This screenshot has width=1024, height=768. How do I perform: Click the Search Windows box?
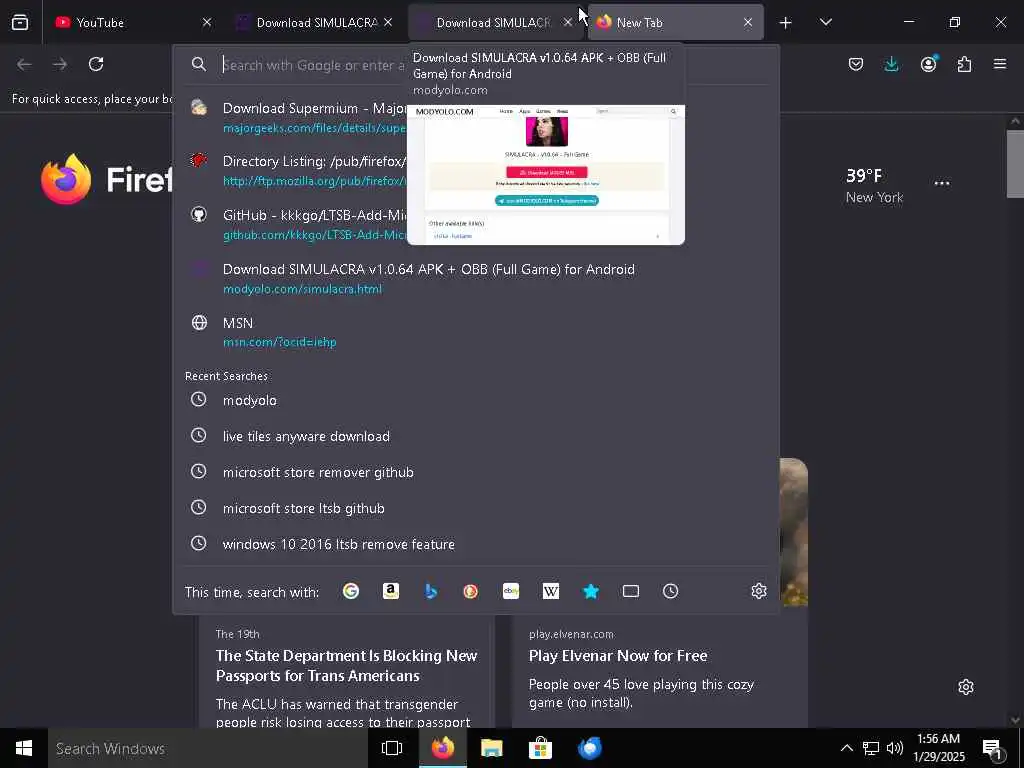click(209, 748)
